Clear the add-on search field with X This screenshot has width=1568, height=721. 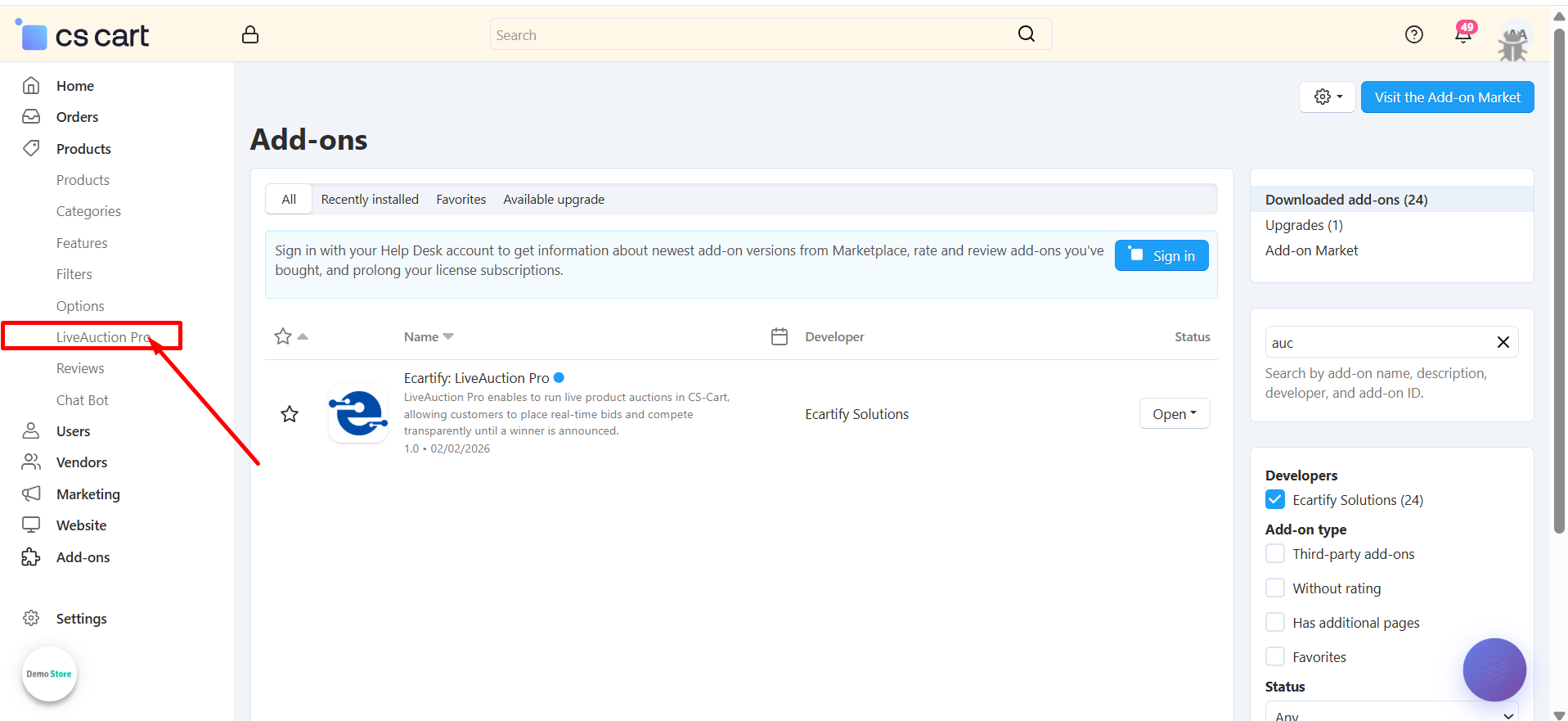pyautogui.click(x=1503, y=342)
